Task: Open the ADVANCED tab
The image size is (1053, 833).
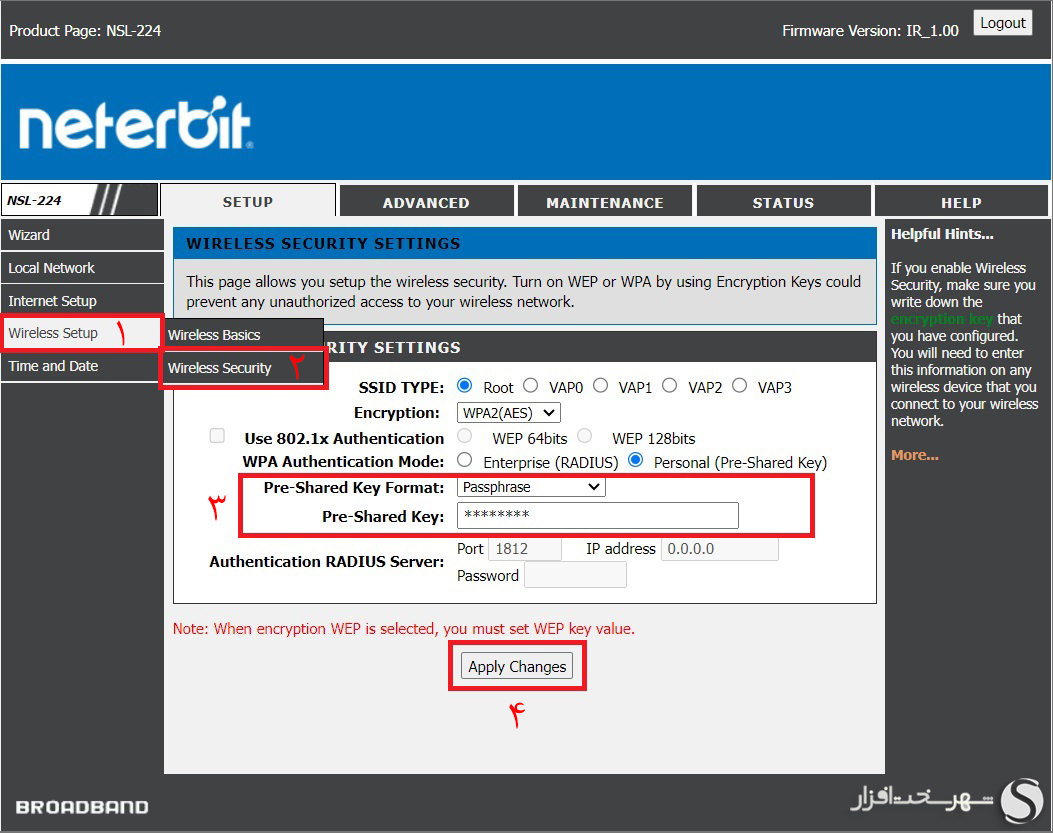Action: click(x=426, y=202)
